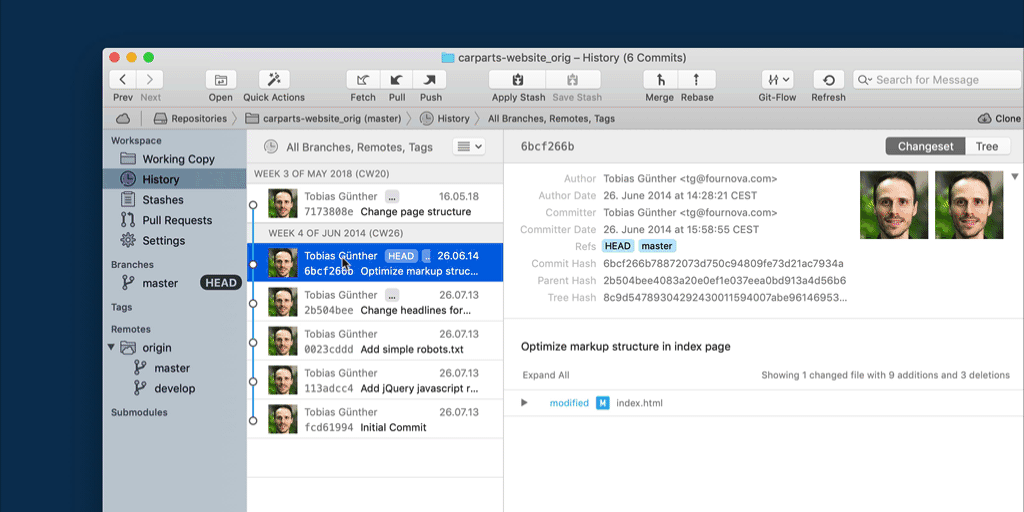Image resolution: width=1024 pixels, height=512 pixels.
Task: Click the Rebase toolbar icon
Action: click(x=697, y=80)
